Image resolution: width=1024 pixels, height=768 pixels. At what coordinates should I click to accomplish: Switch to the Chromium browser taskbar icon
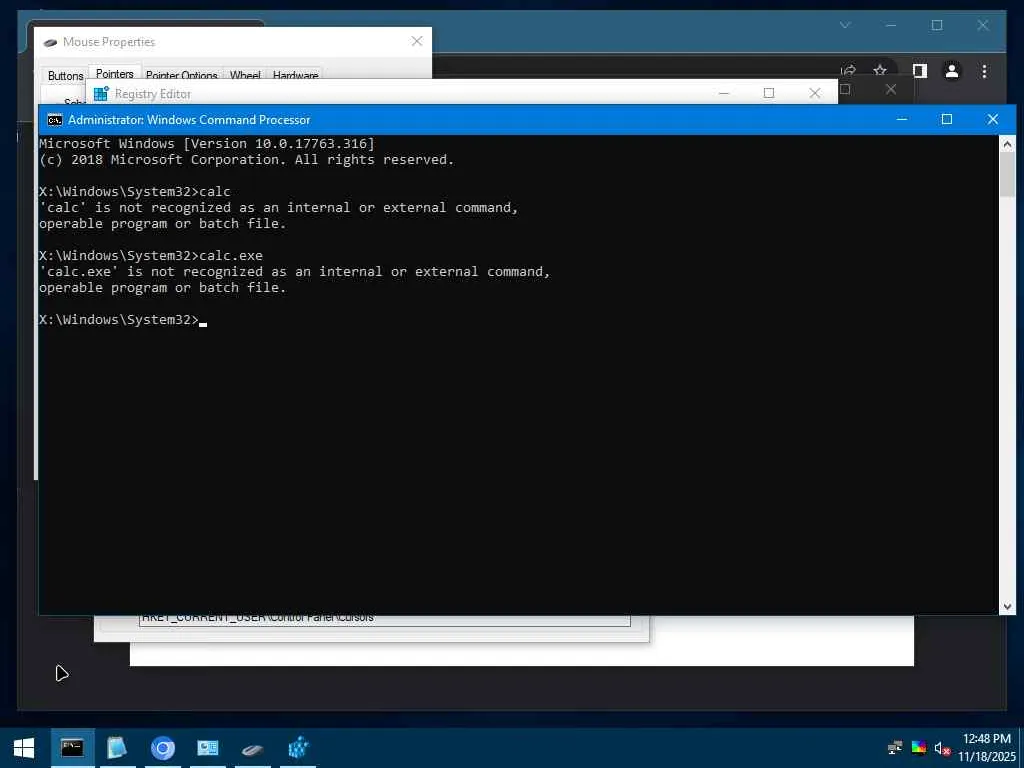163,748
